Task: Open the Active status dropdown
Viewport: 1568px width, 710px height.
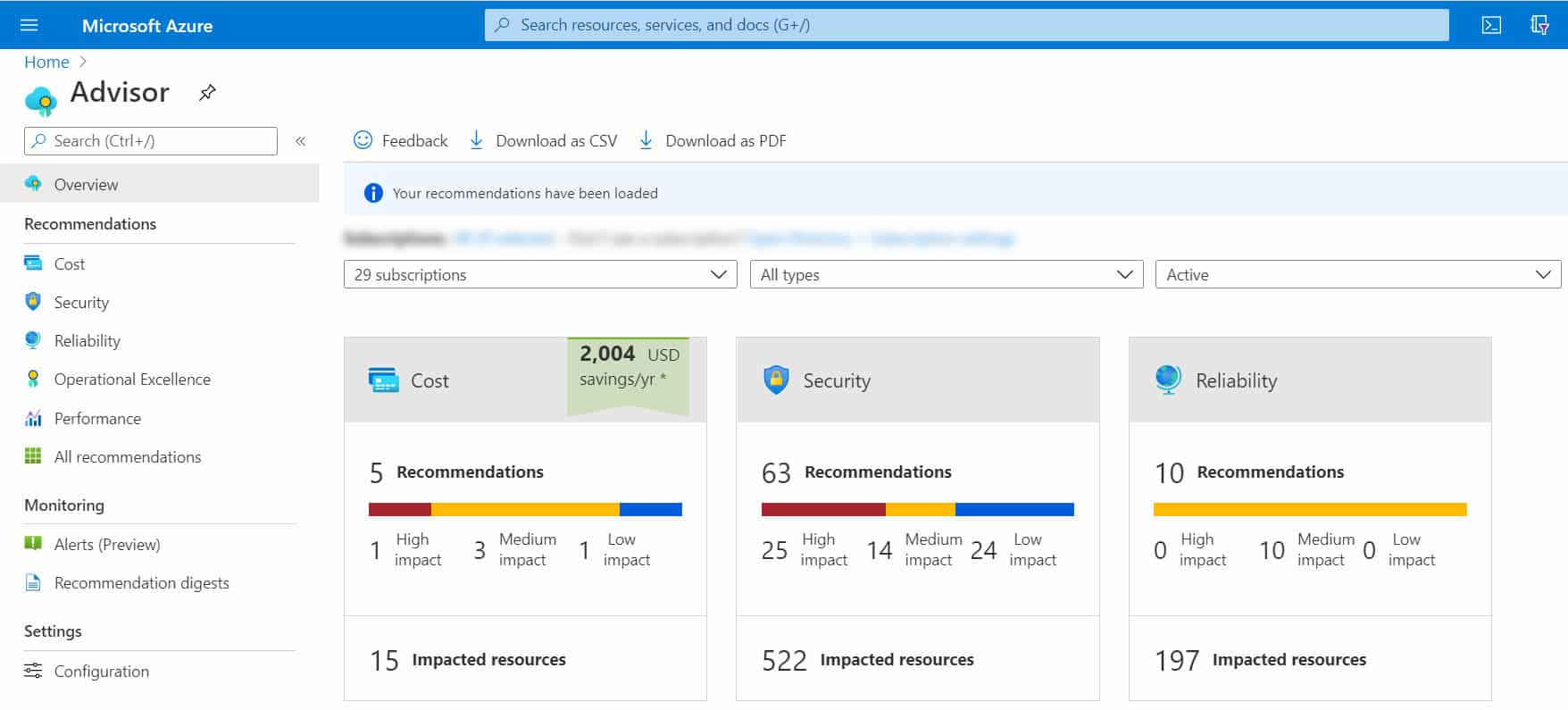Action: (x=1358, y=274)
